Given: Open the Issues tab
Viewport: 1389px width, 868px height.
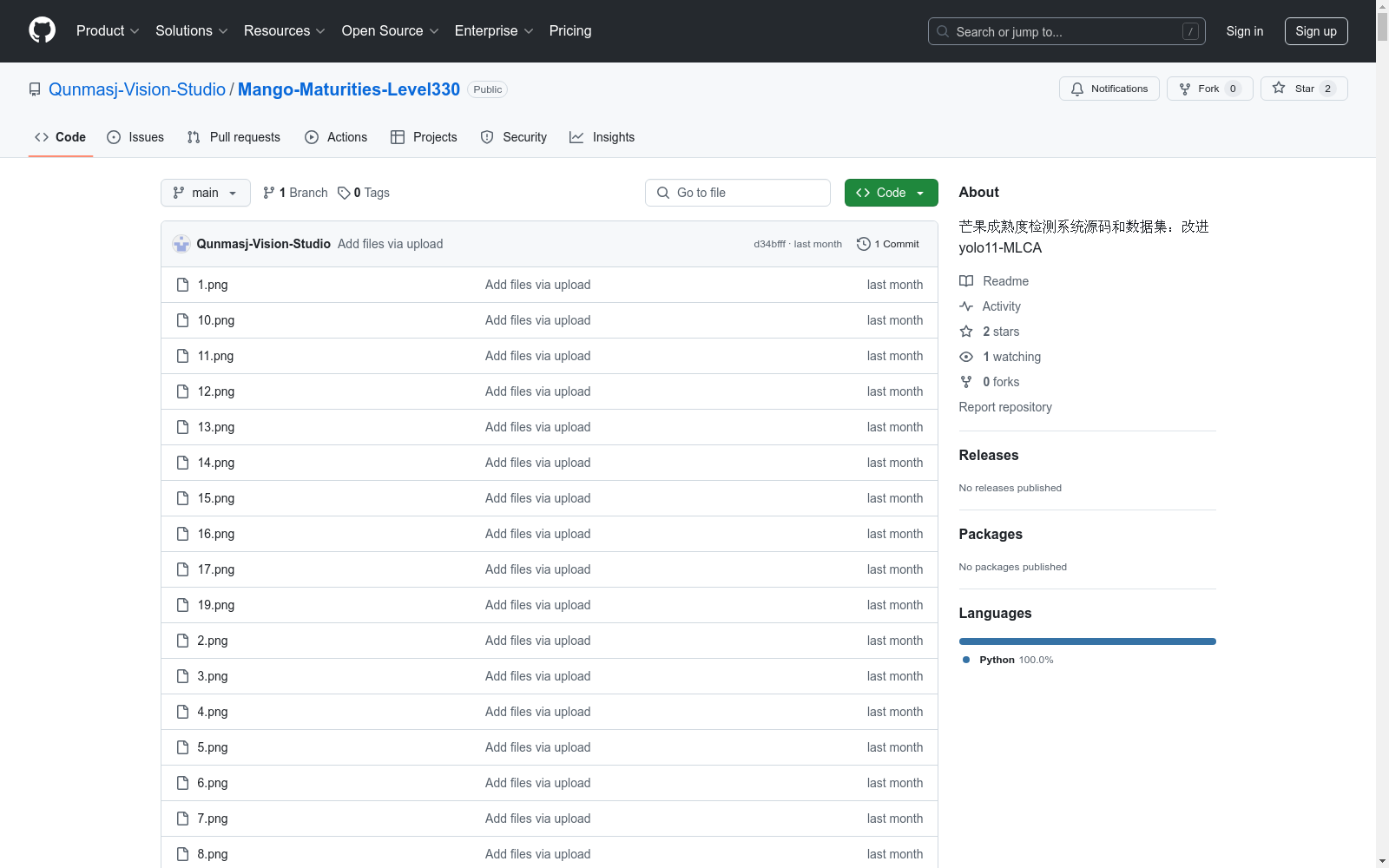Looking at the screenshot, I should (x=135, y=137).
